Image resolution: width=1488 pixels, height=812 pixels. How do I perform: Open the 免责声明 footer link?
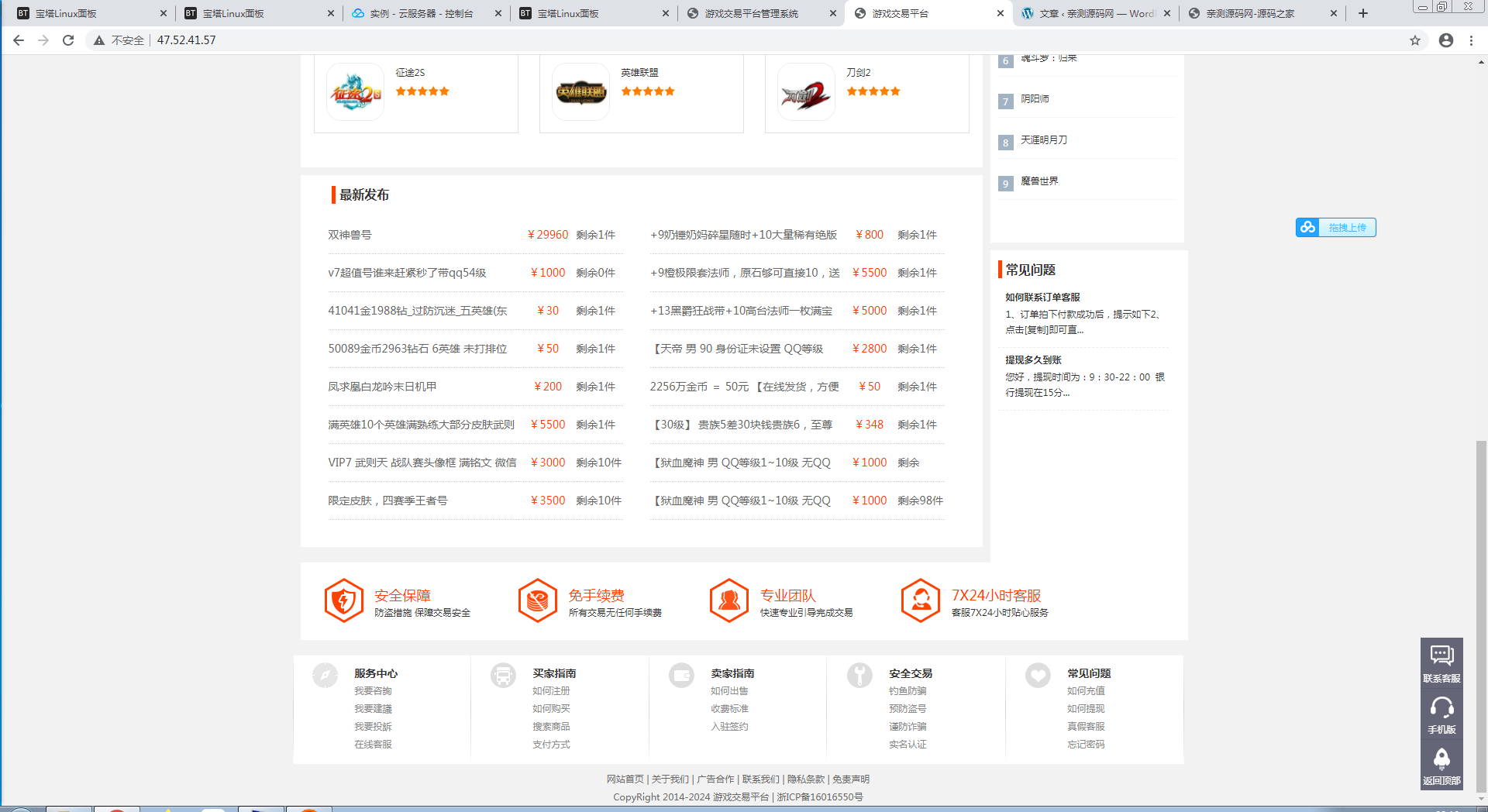click(851, 779)
